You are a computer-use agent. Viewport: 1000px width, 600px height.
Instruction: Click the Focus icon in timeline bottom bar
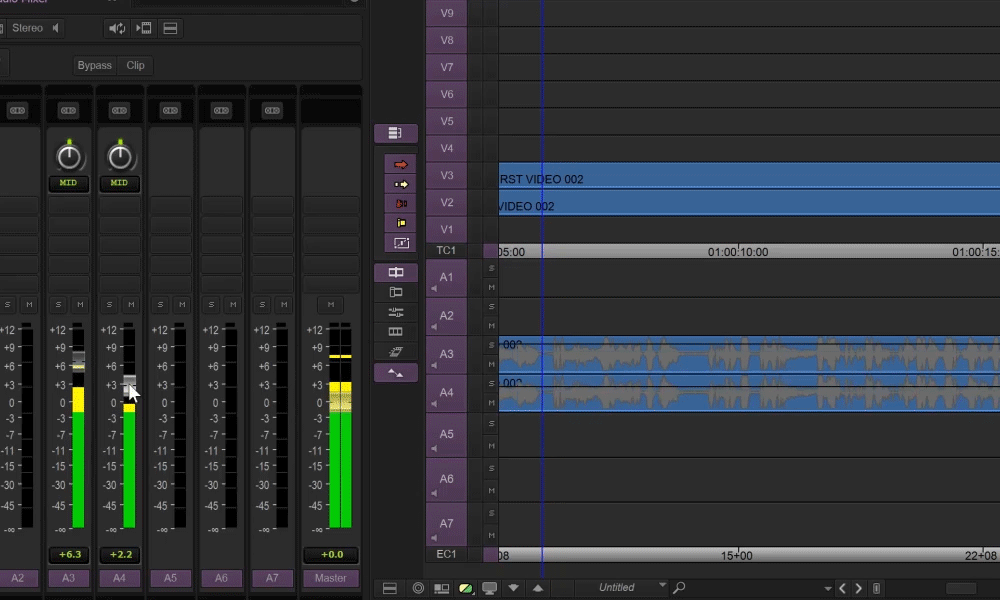tap(418, 588)
